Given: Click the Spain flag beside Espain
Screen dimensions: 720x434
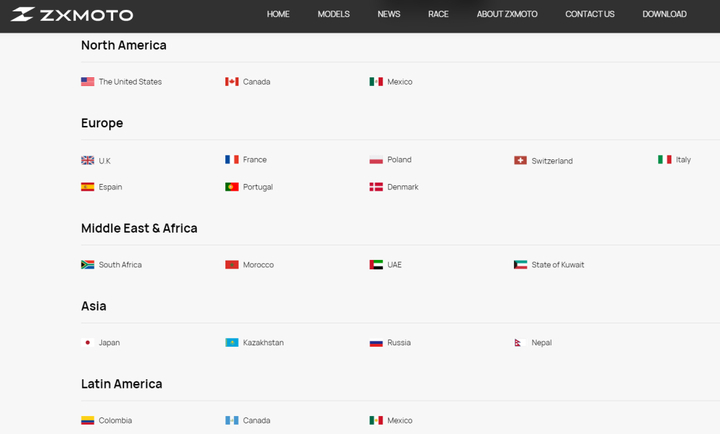Looking at the screenshot, I should click(x=88, y=187).
